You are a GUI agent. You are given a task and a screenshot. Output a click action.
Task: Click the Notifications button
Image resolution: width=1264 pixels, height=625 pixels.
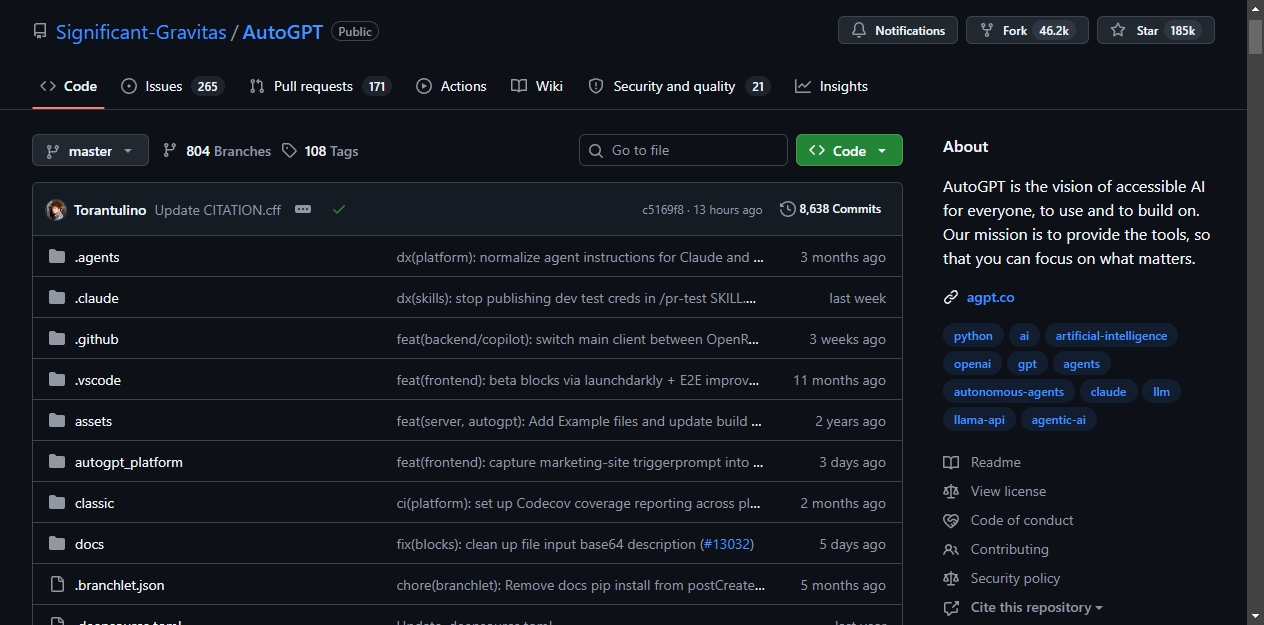898,31
